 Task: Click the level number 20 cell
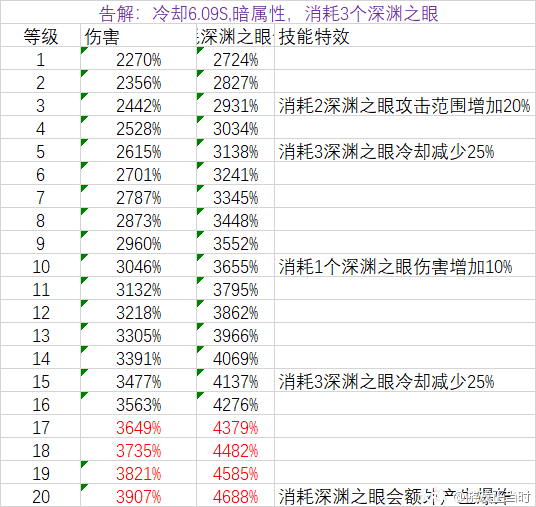(x=41, y=495)
